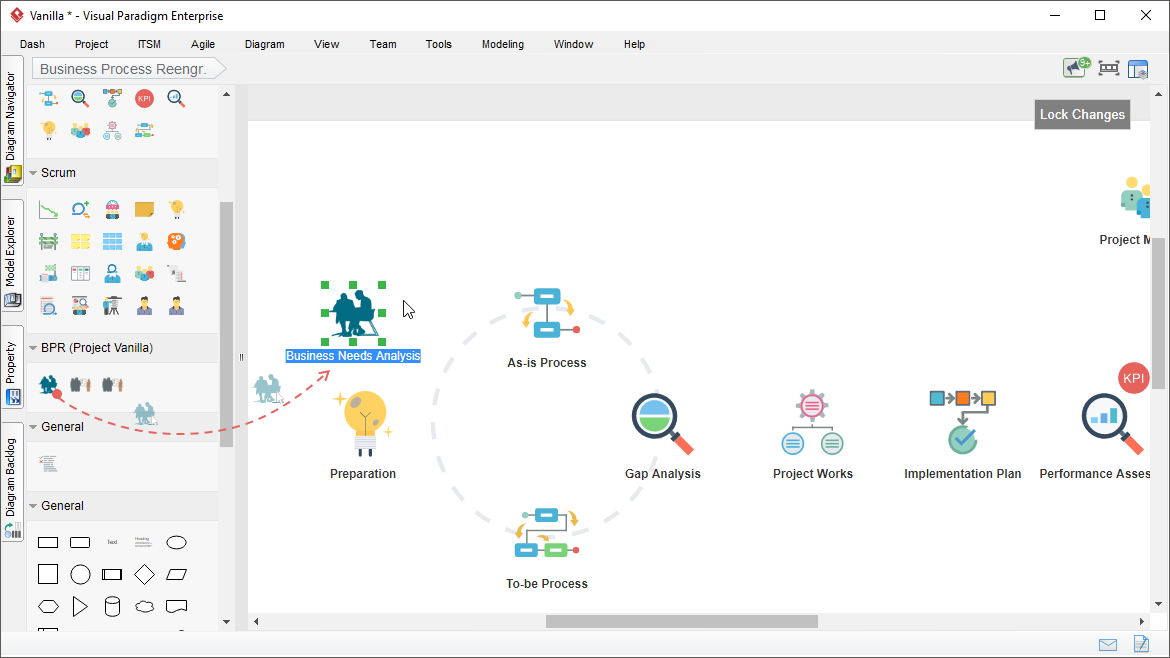1170x658 pixels.
Task: Open the Diagram Backlog side tab
Action: coord(12,482)
